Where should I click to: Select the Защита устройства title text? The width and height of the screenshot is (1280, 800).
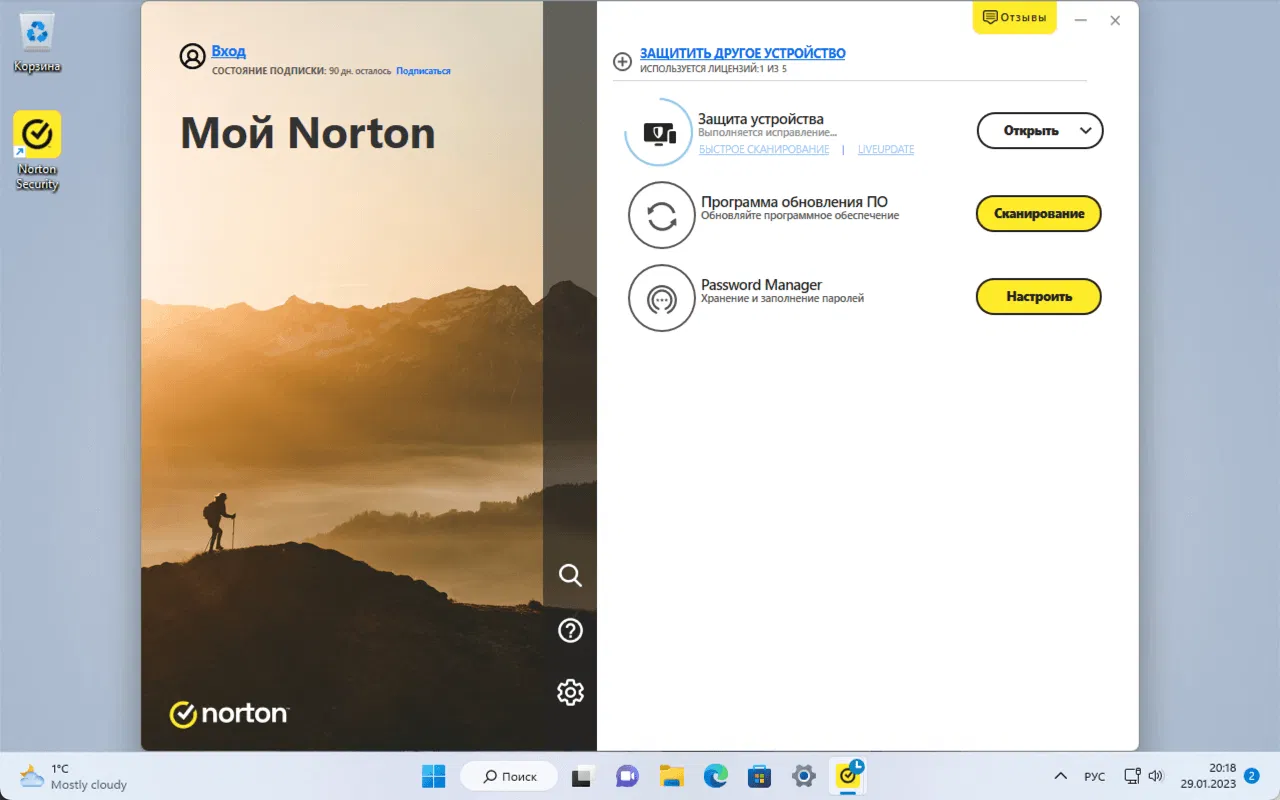click(761, 119)
